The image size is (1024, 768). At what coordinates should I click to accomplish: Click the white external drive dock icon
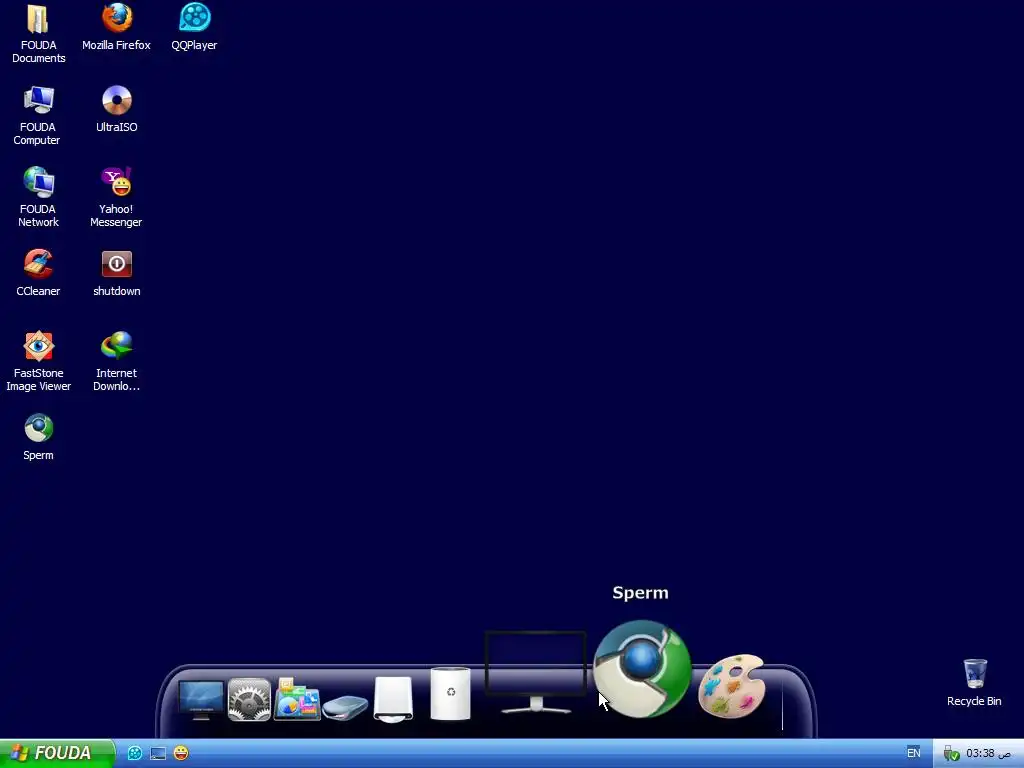[x=393, y=699]
